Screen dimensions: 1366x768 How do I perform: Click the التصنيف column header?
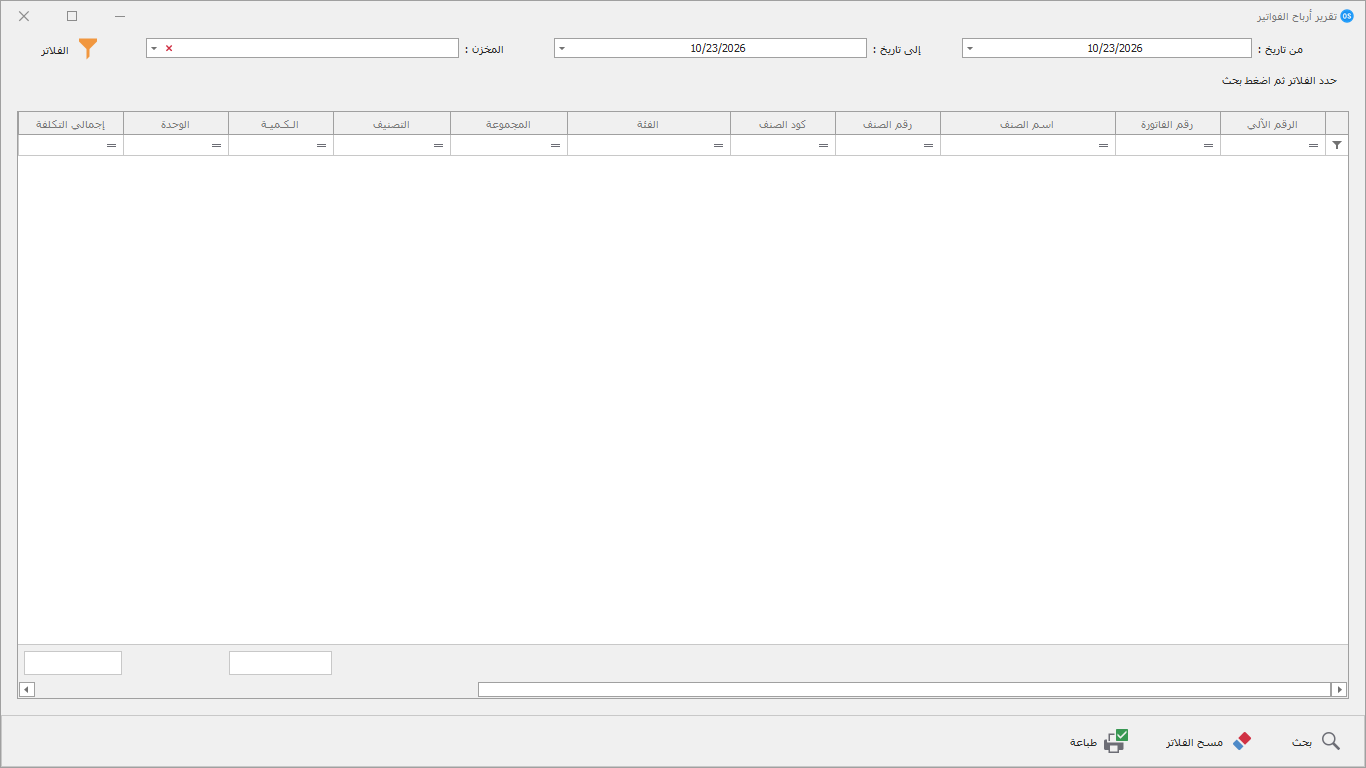(x=392, y=124)
